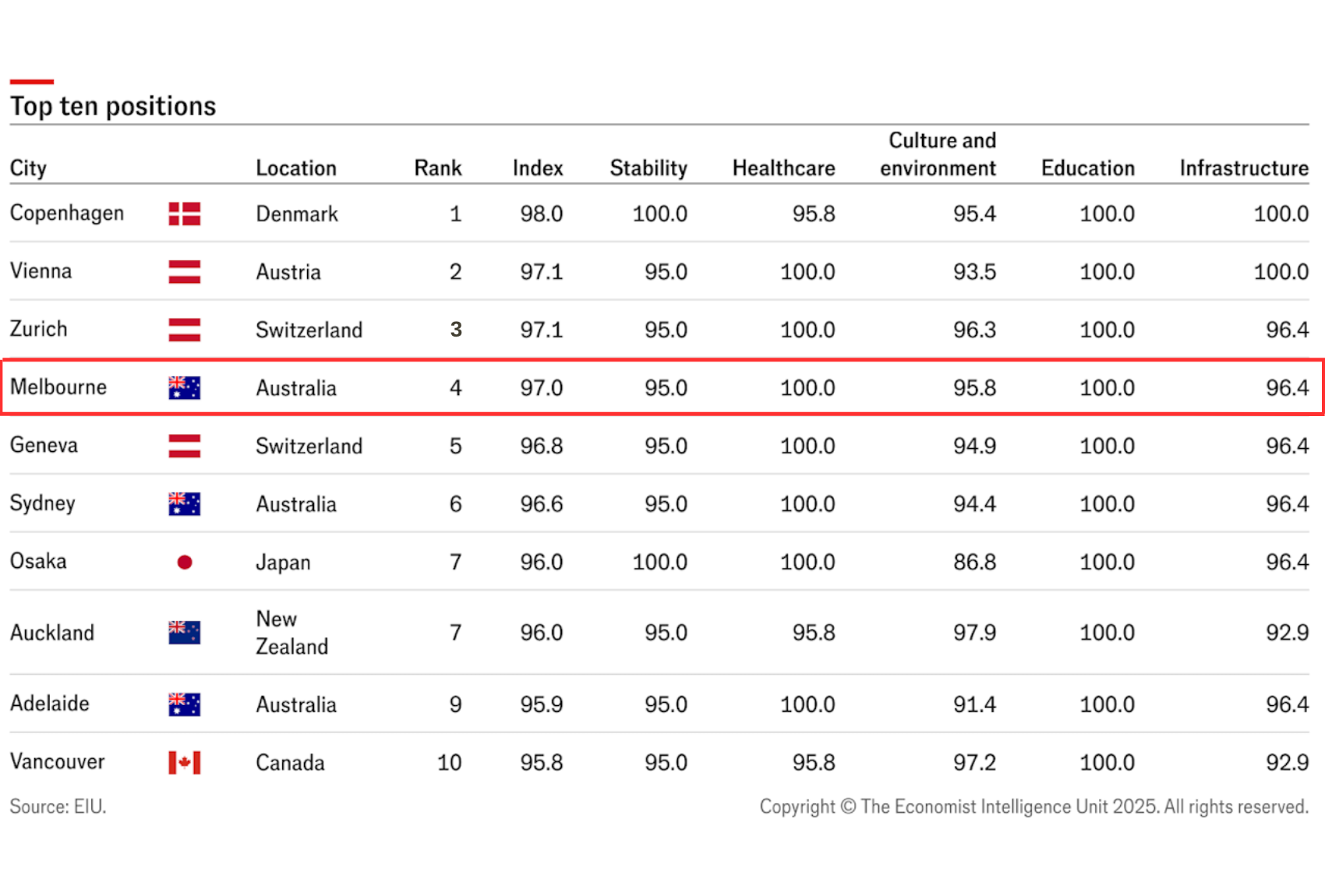Select the Australian flag beside Sydney

(x=184, y=504)
